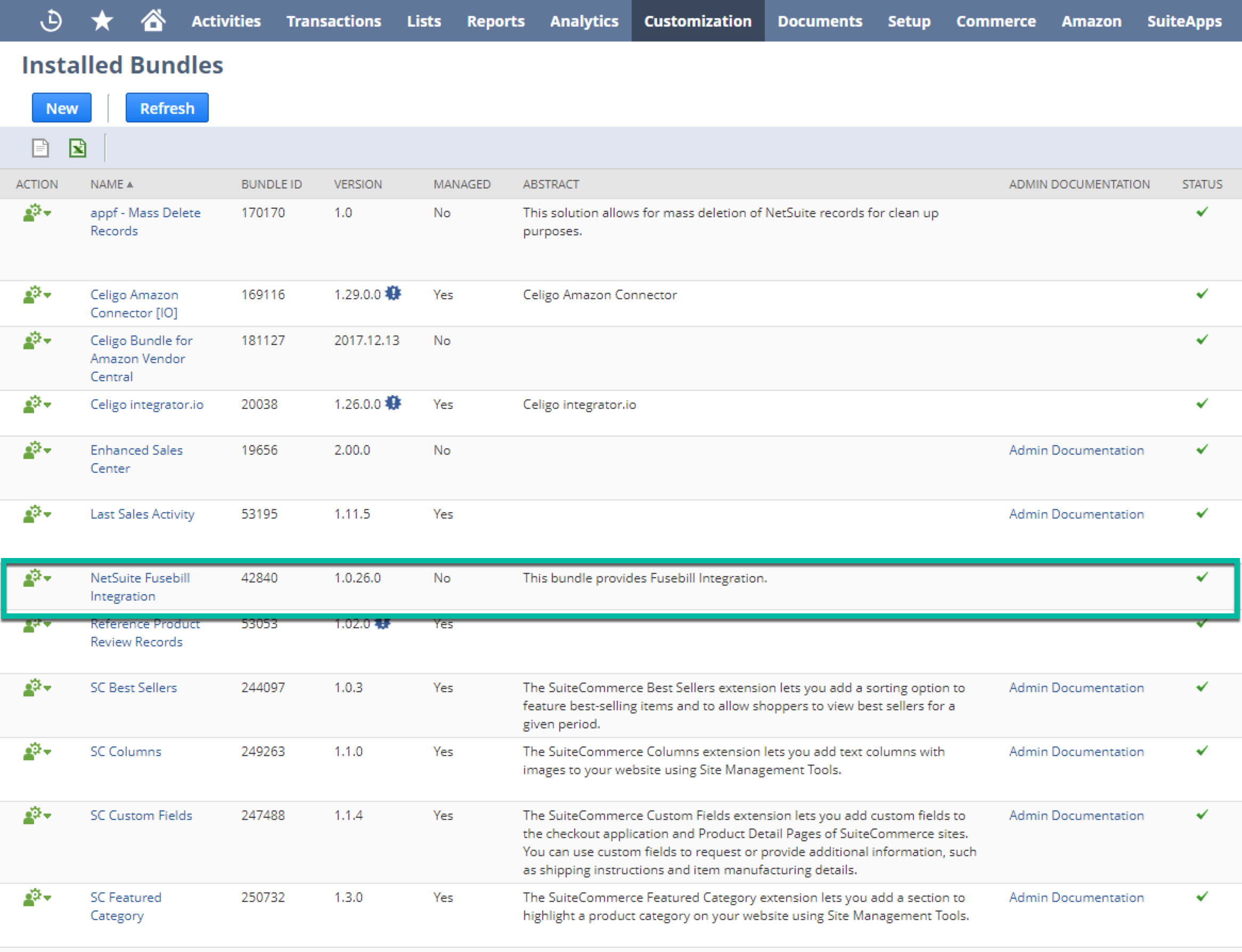Sort by the Name column header
The image size is (1242, 952).
click(x=112, y=184)
